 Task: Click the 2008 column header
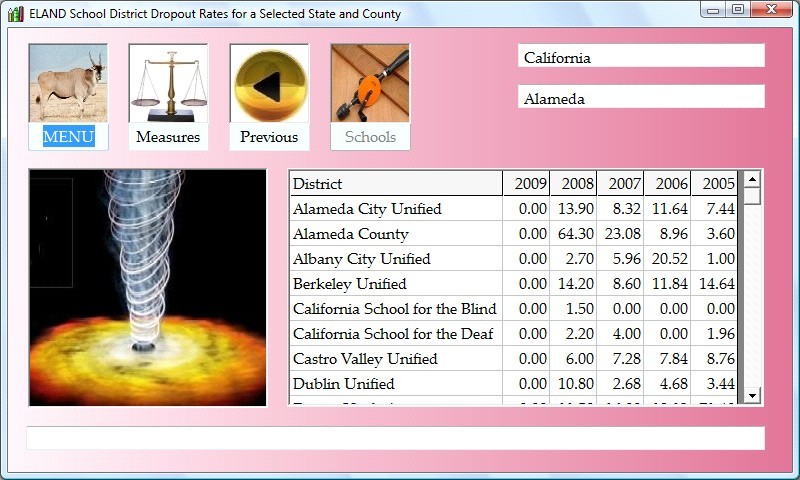pos(574,184)
